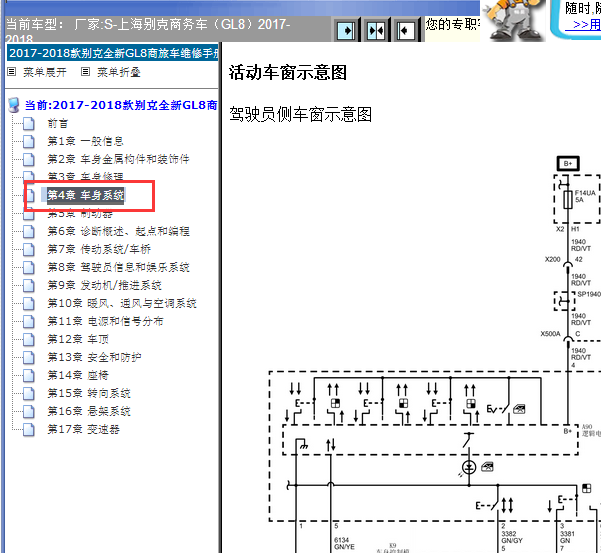Open 第11章 电源和信号分布
The height and width of the screenshot is (553, 601).
[x=105, y=321]
